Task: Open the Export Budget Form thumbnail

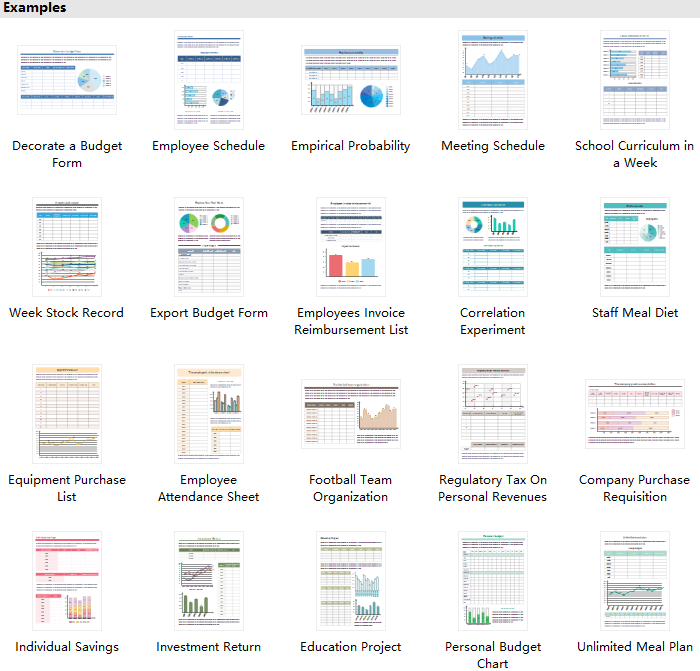Action: tap(209, 247)
